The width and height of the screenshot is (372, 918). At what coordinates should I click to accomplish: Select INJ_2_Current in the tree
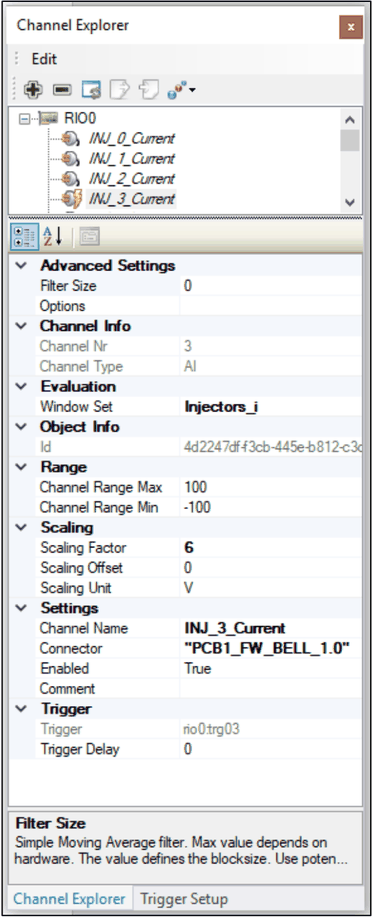click(131, 179)
